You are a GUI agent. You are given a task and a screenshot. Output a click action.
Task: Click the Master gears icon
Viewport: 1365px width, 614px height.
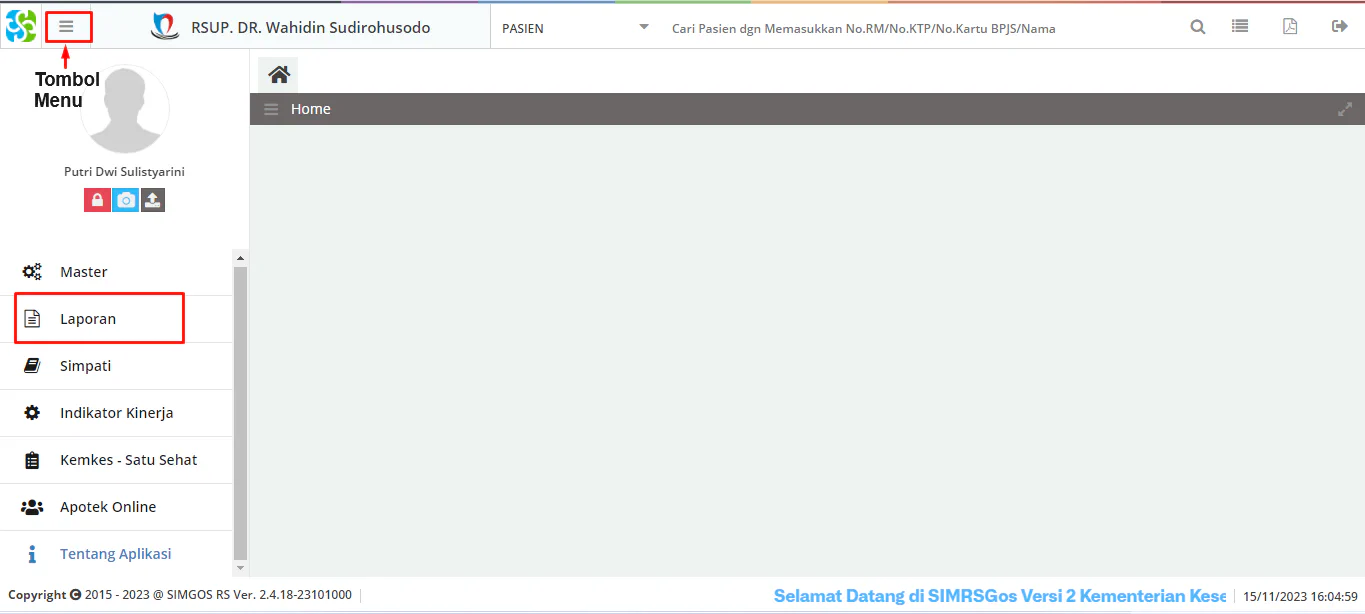(32, 272)
